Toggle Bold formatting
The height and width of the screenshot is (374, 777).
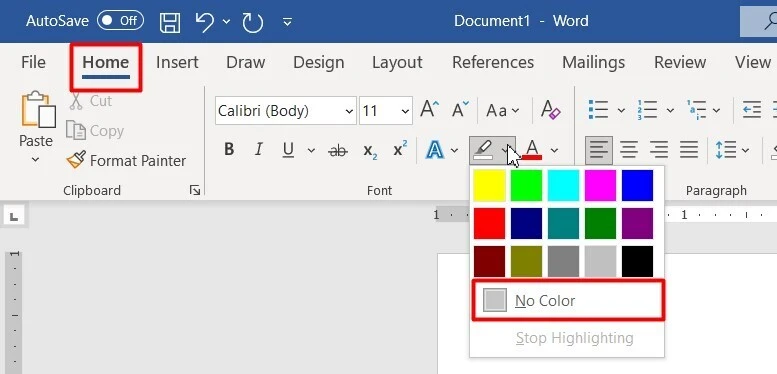click(228, 150)
